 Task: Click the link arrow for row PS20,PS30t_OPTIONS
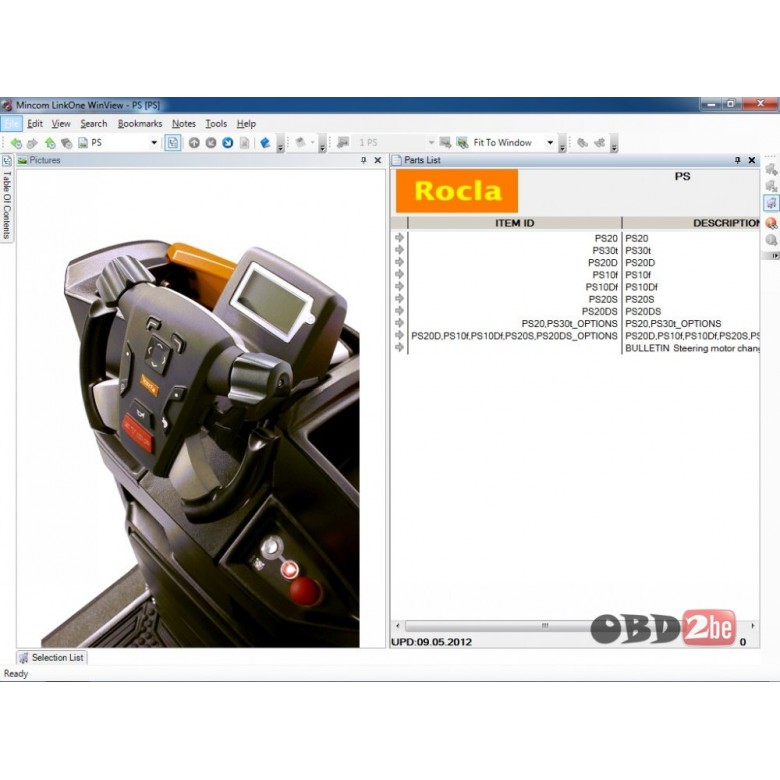pyautogui.click(x=399, y=323)
